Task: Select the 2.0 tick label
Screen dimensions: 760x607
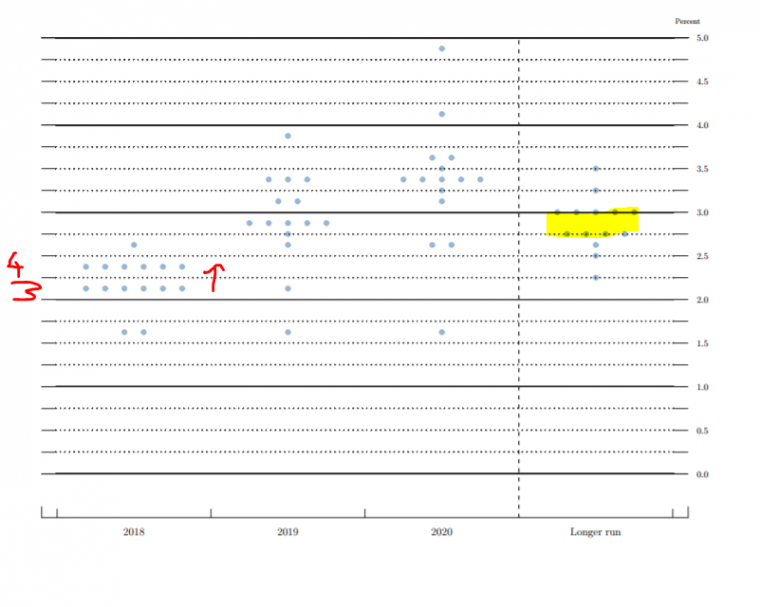Action: [x=702, y=300]
